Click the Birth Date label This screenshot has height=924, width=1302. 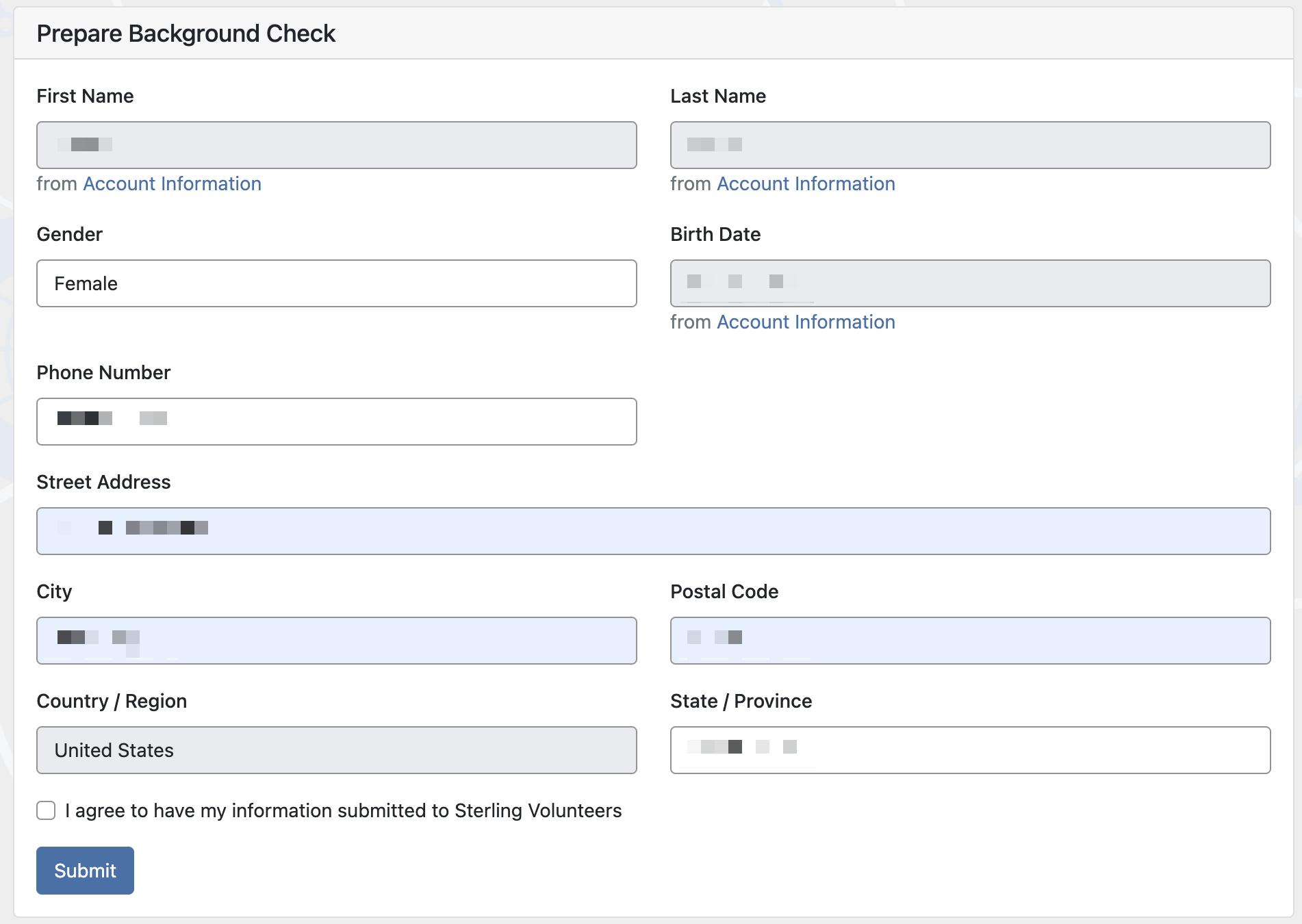[715, 234]
